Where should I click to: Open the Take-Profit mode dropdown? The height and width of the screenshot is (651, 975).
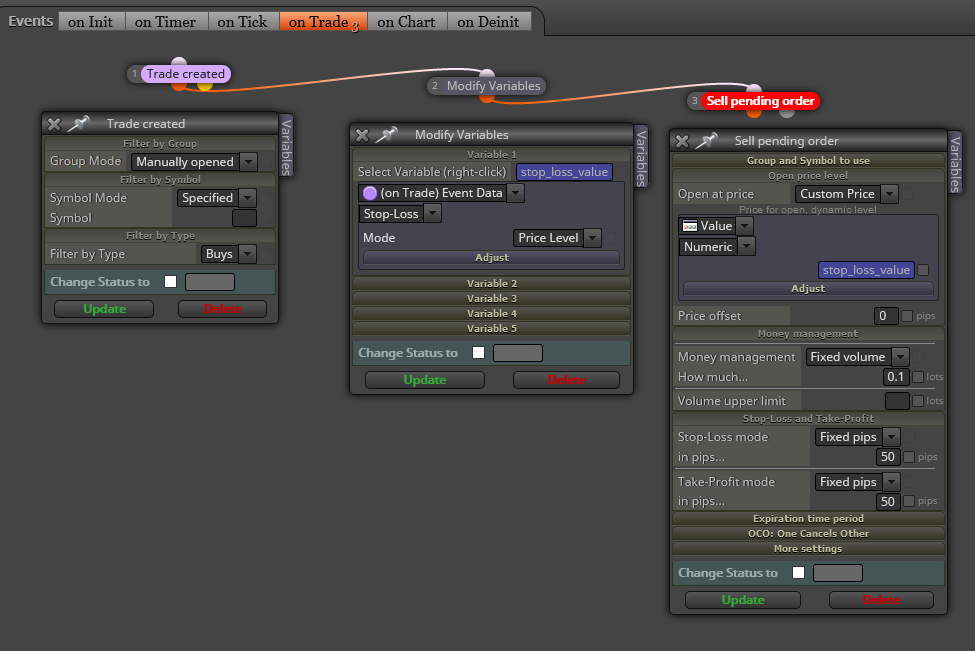pyautogui.click(x=857, y=482)
